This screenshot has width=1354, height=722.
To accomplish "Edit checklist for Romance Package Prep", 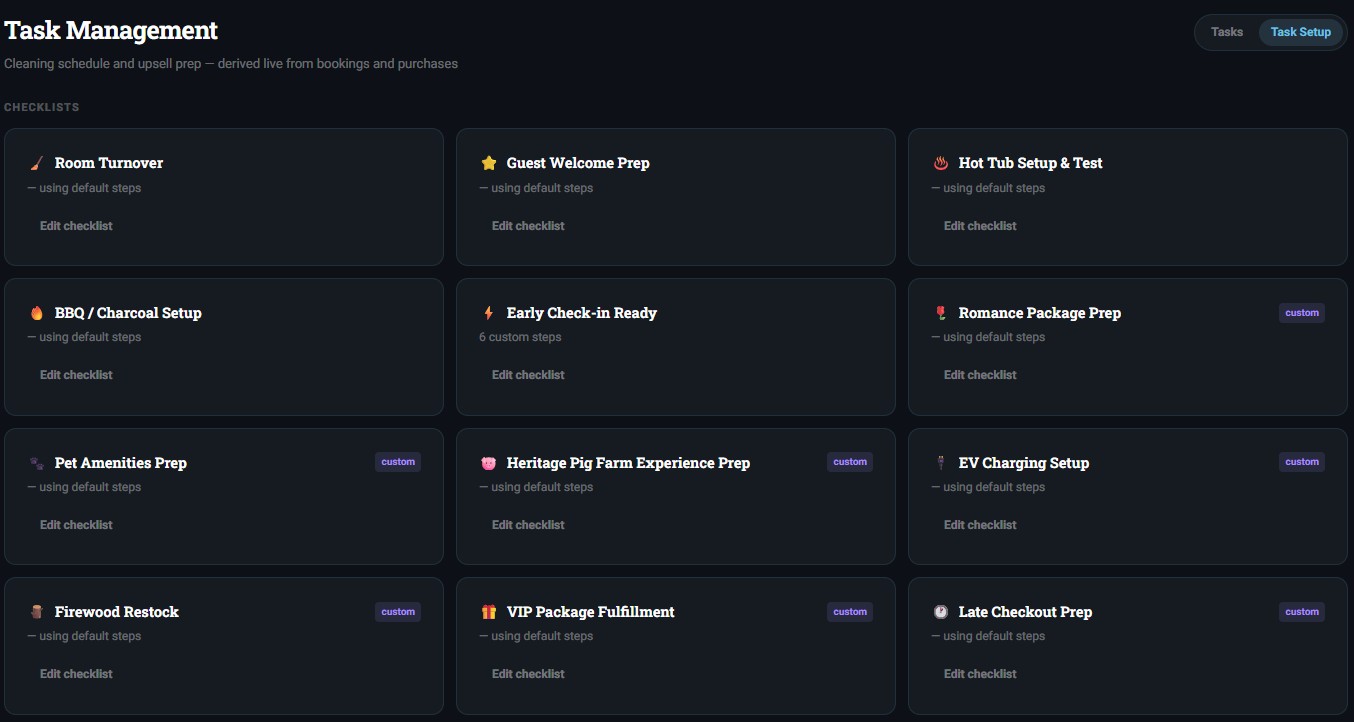I will 980,375.
